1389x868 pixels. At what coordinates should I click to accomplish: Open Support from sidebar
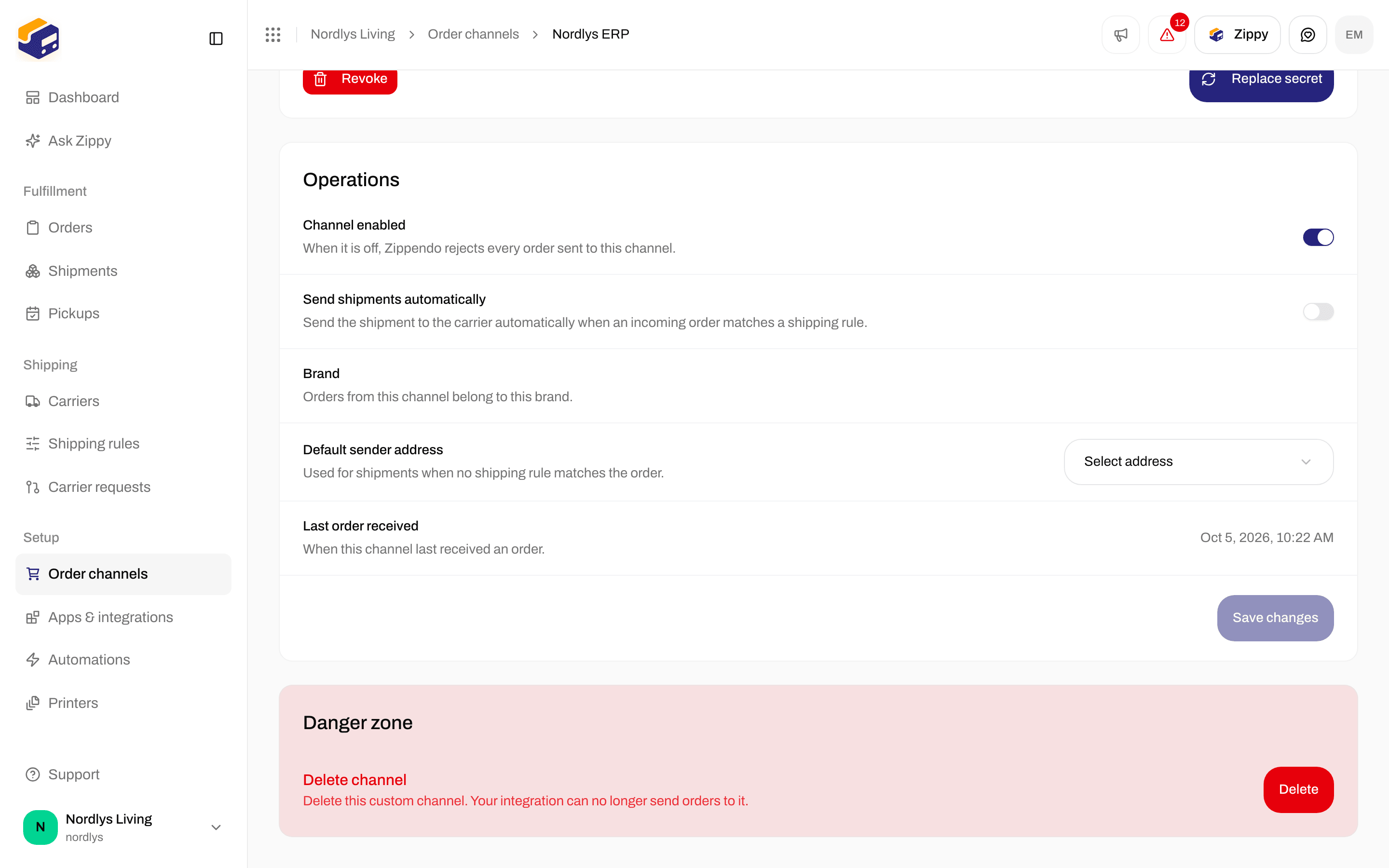pyautogui.click(x=123, y=774)
